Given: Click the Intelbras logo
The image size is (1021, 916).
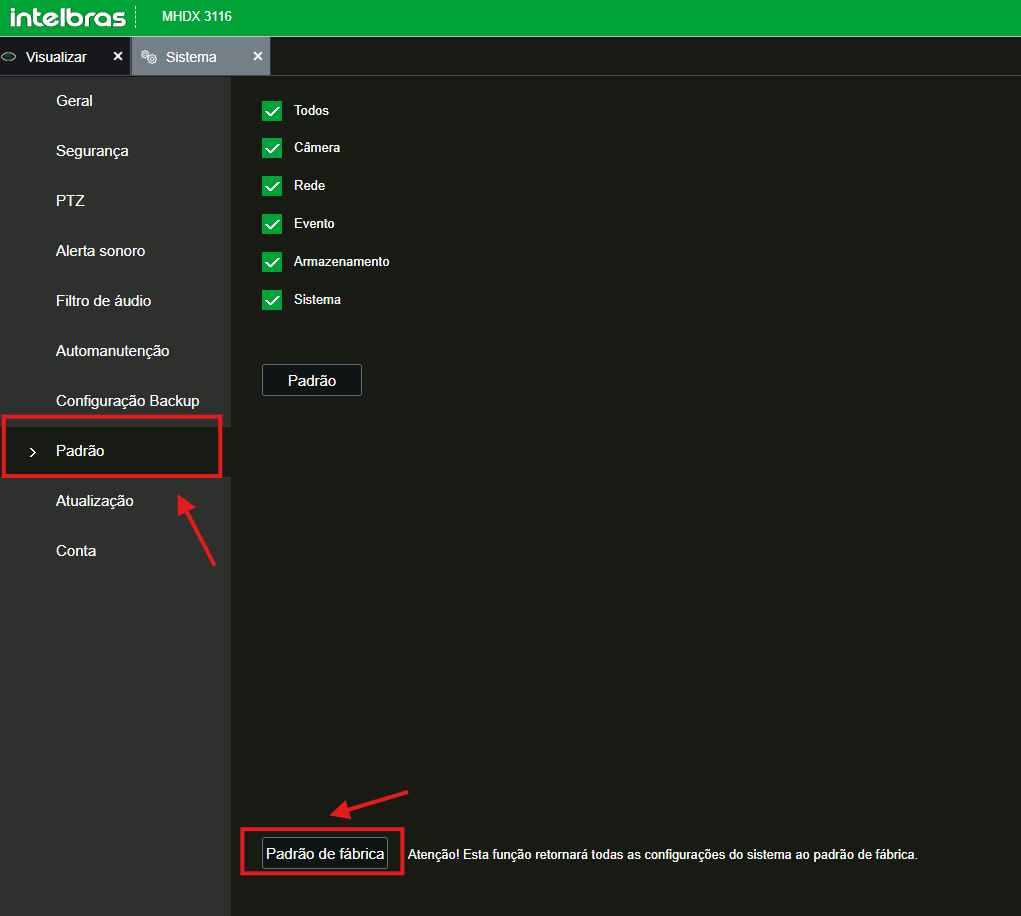Looking at the screenshot, I should 68,17.
